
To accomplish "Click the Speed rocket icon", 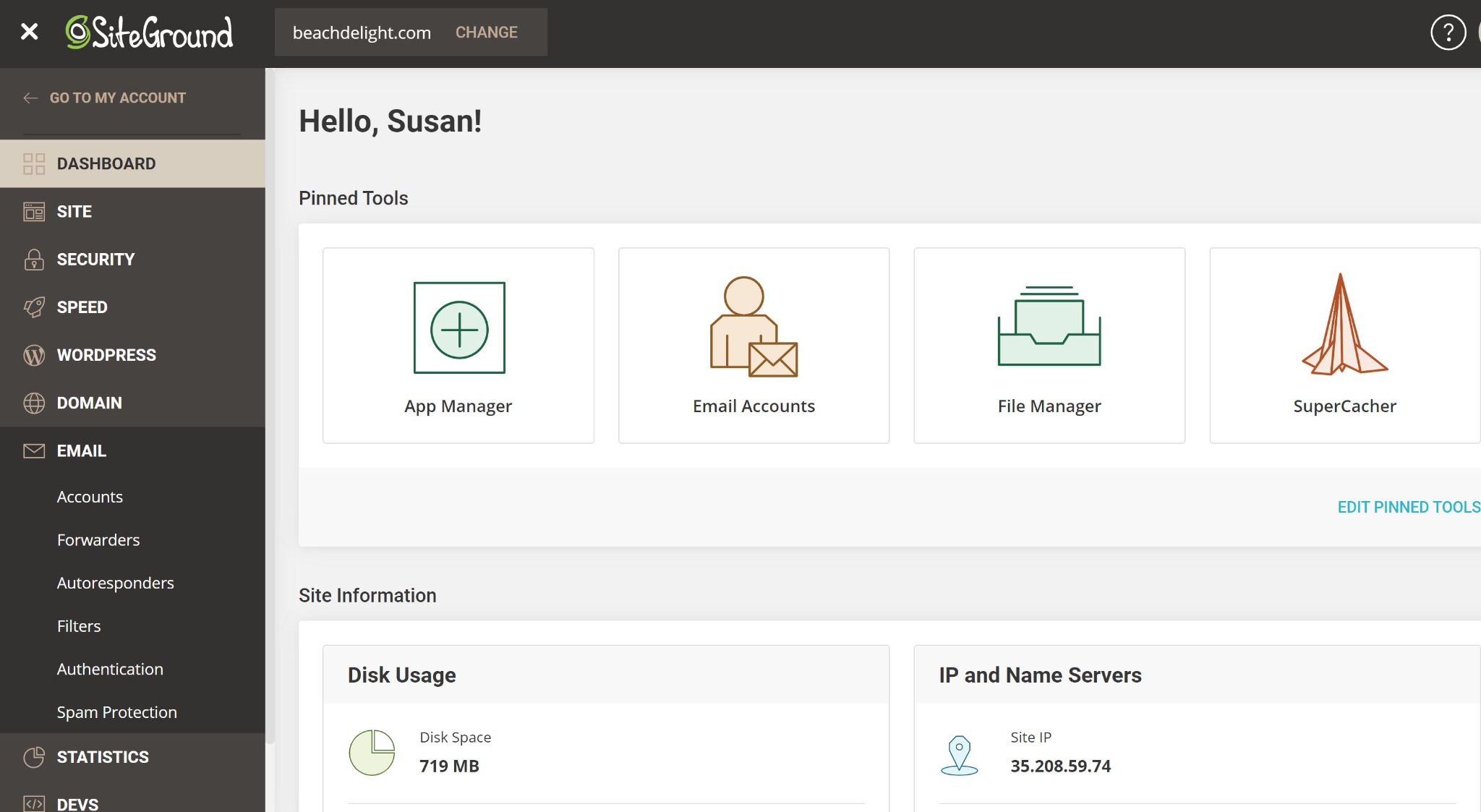I will tap(33, 307).
